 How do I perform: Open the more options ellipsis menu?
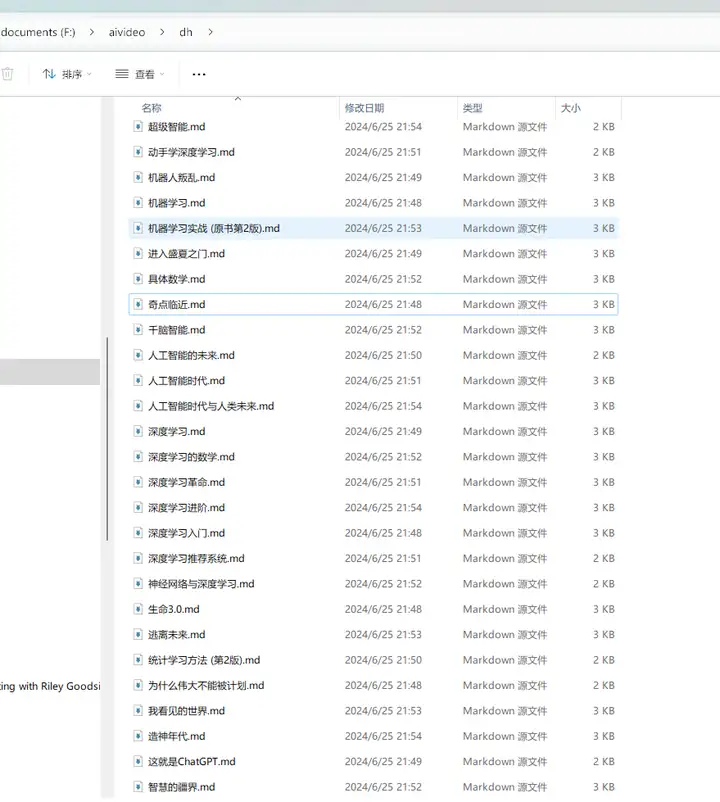click(x=199, y=74)
